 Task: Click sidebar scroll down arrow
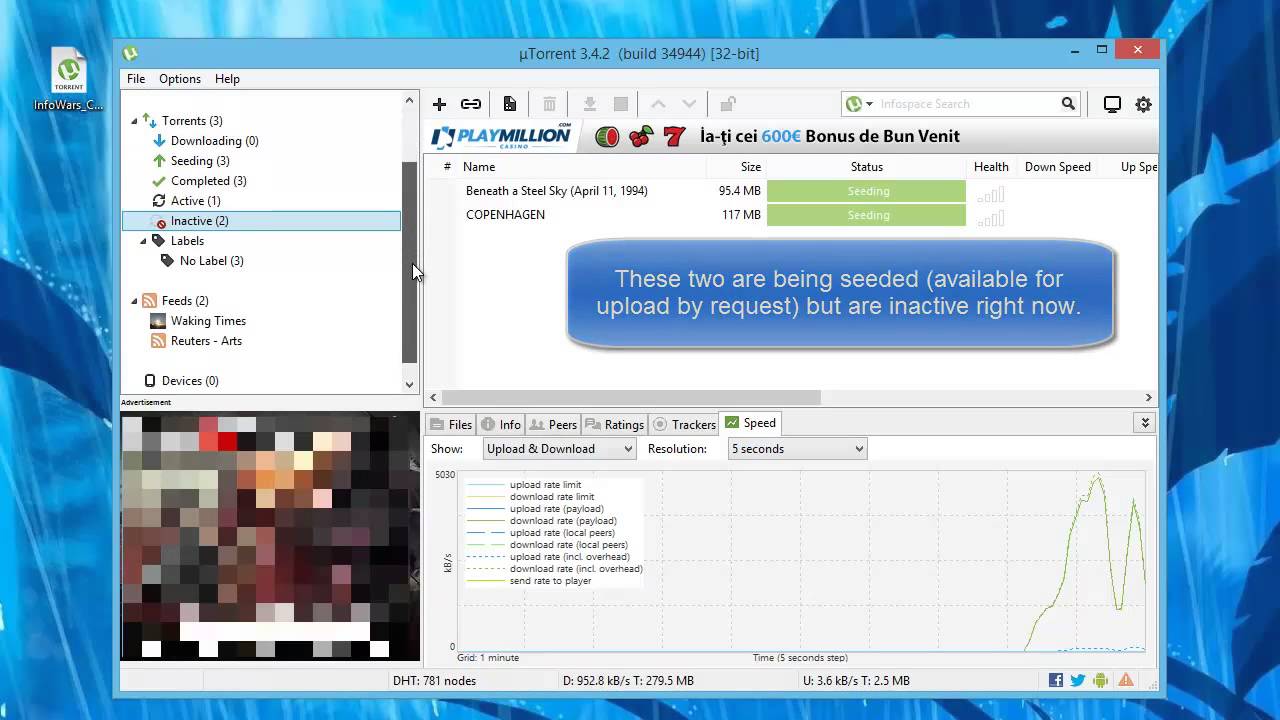[409, 384]
